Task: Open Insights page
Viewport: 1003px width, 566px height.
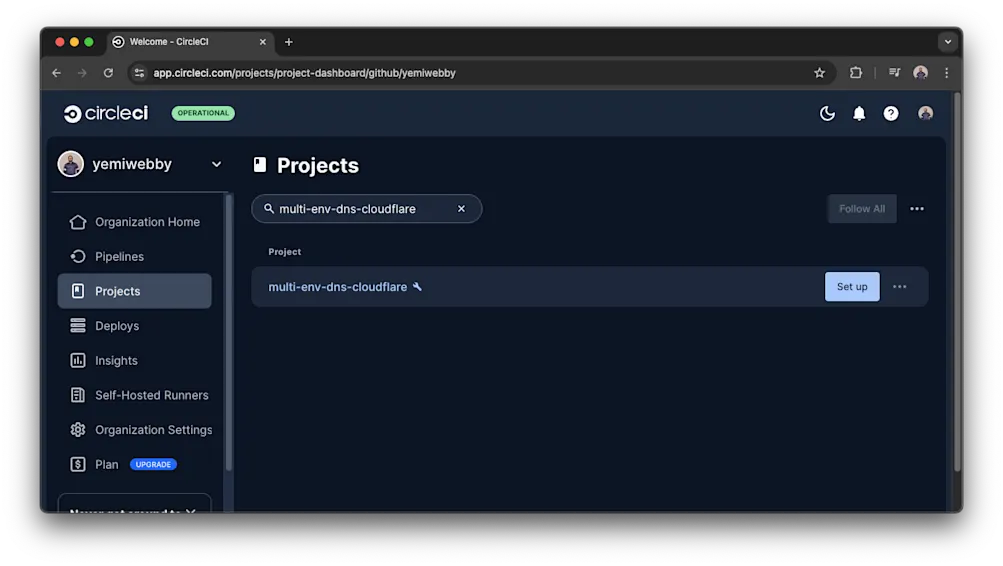Action: tap(134, 360)
